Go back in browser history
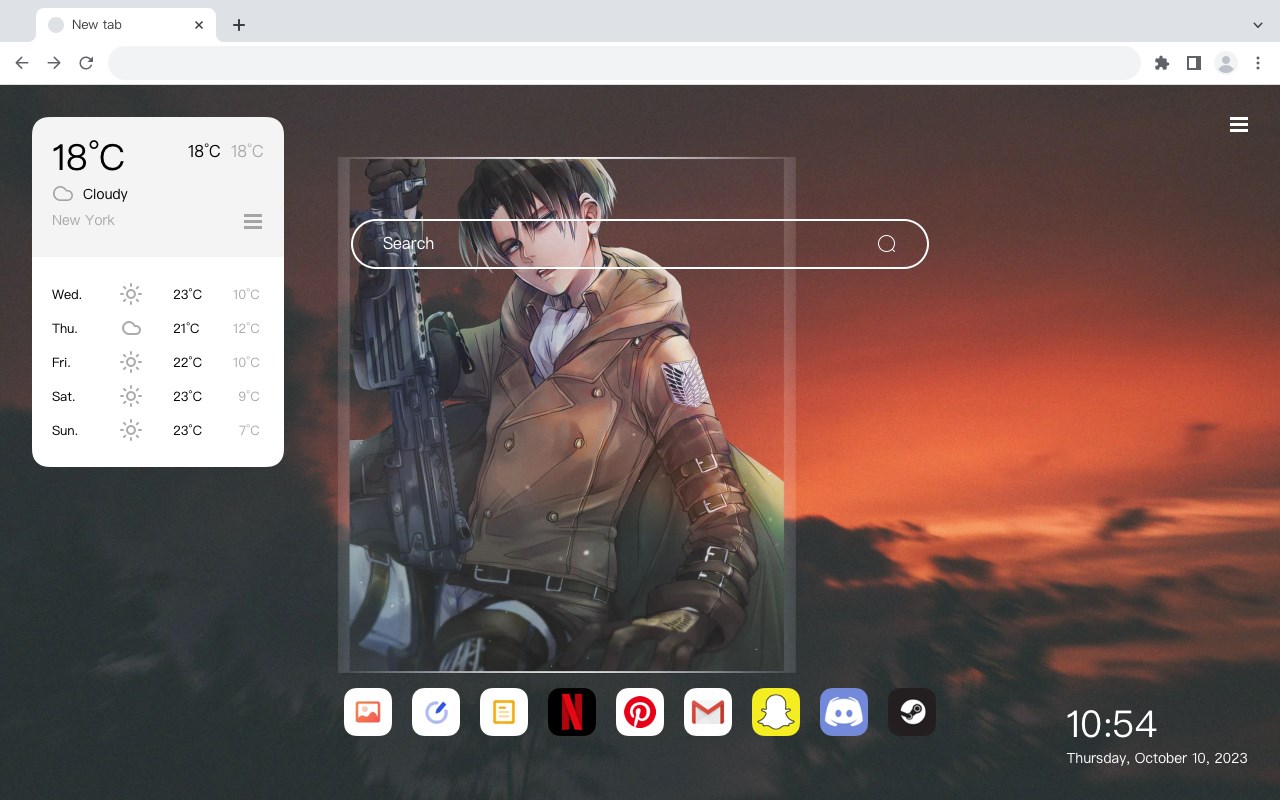 (22, 63)
